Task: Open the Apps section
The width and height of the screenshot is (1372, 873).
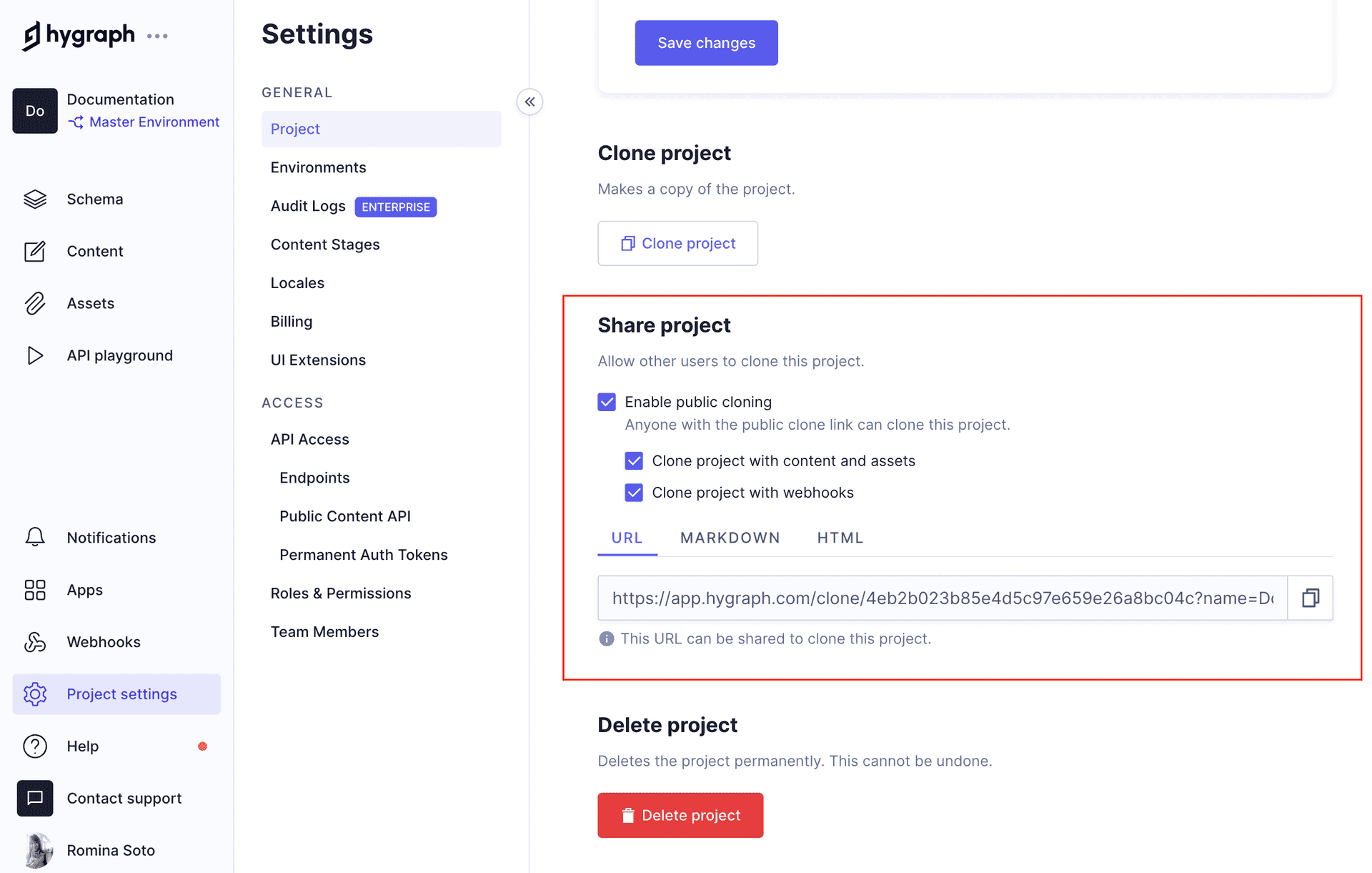Action: pos(84,589)
